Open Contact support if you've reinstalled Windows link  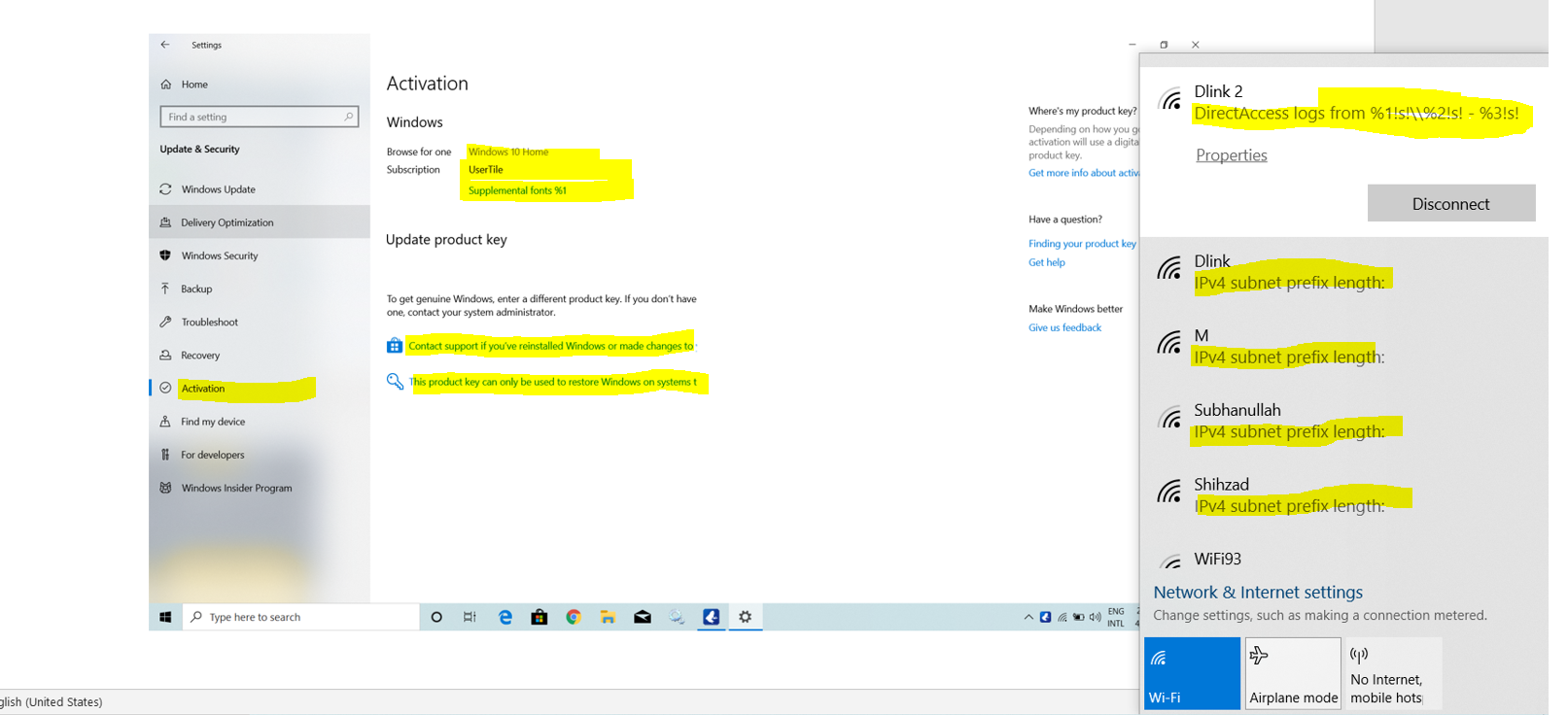click(x=552, y=346)
